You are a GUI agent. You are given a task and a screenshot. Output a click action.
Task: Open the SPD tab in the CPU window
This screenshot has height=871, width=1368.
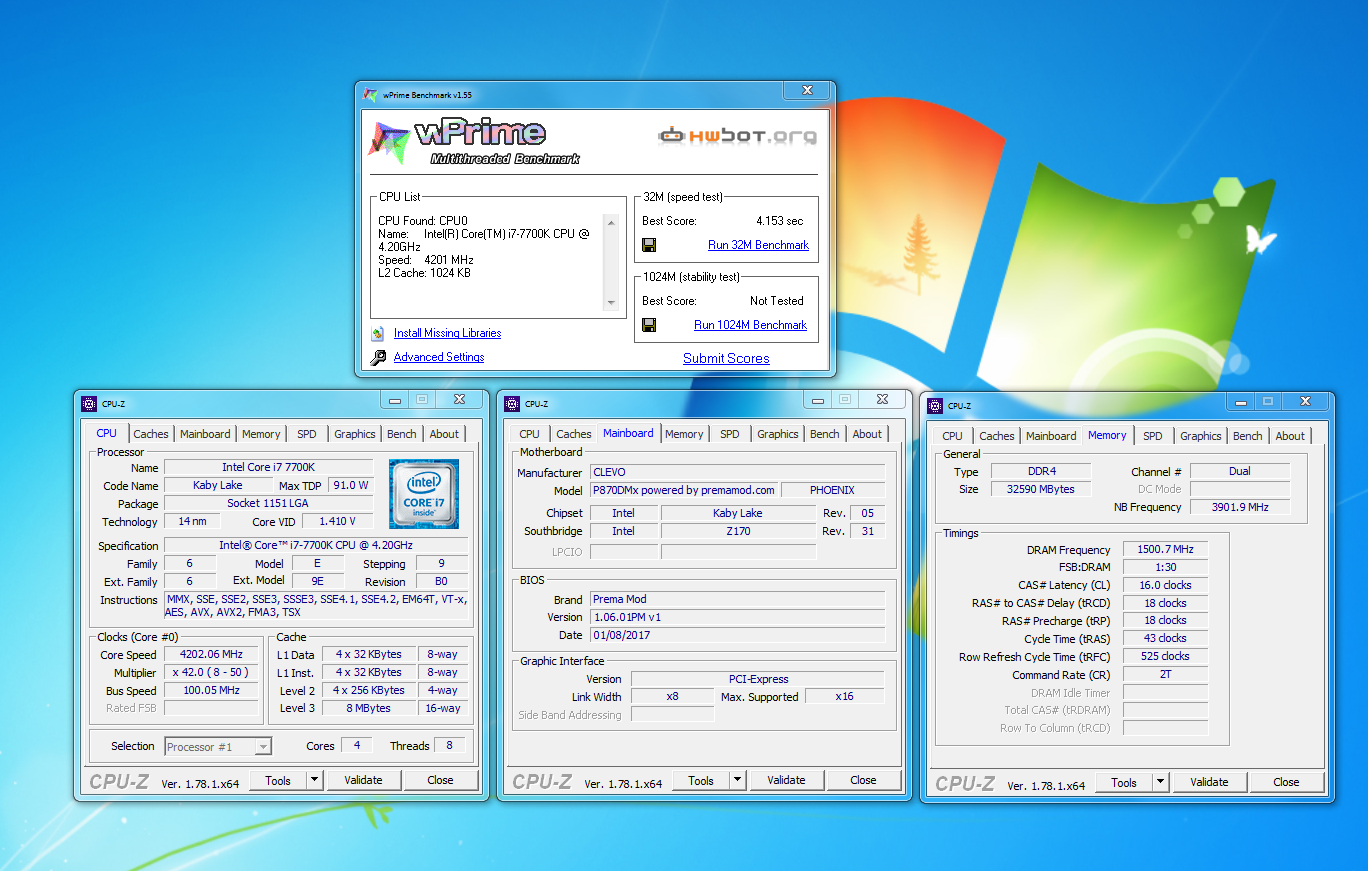[307, 434]
